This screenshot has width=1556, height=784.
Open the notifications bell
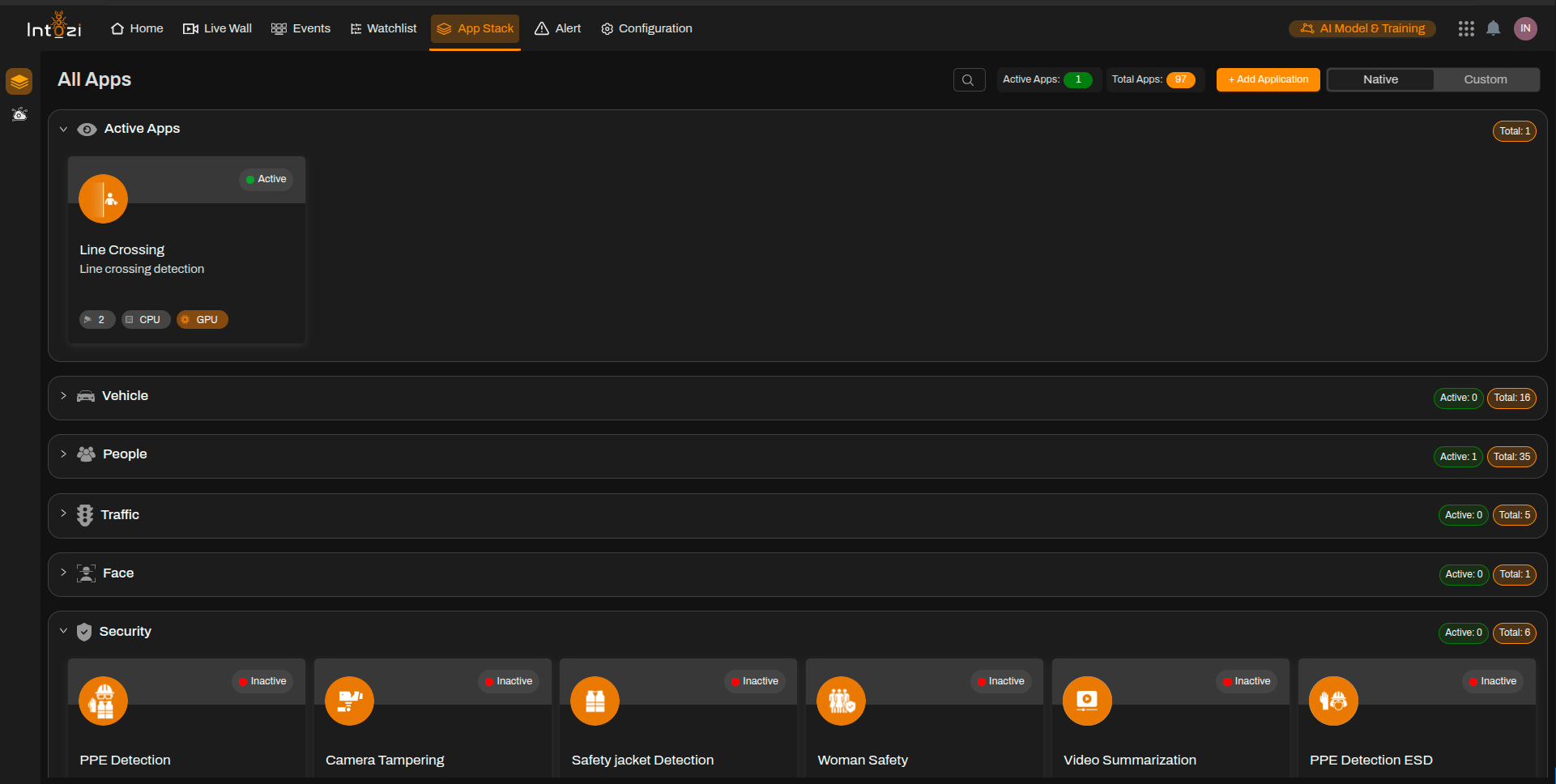1493,28
